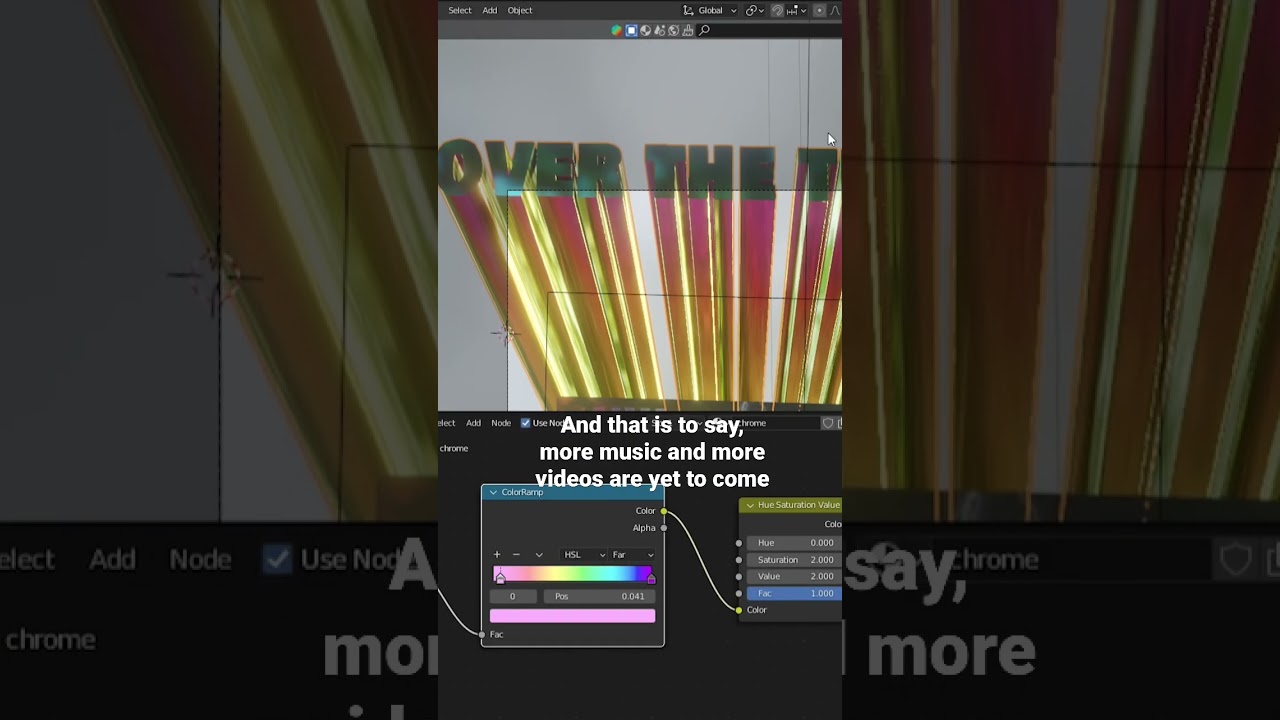Select the highlighted square object filter icon
Viewport: 1280px width, 720px height.
click(x=631, y=31)
